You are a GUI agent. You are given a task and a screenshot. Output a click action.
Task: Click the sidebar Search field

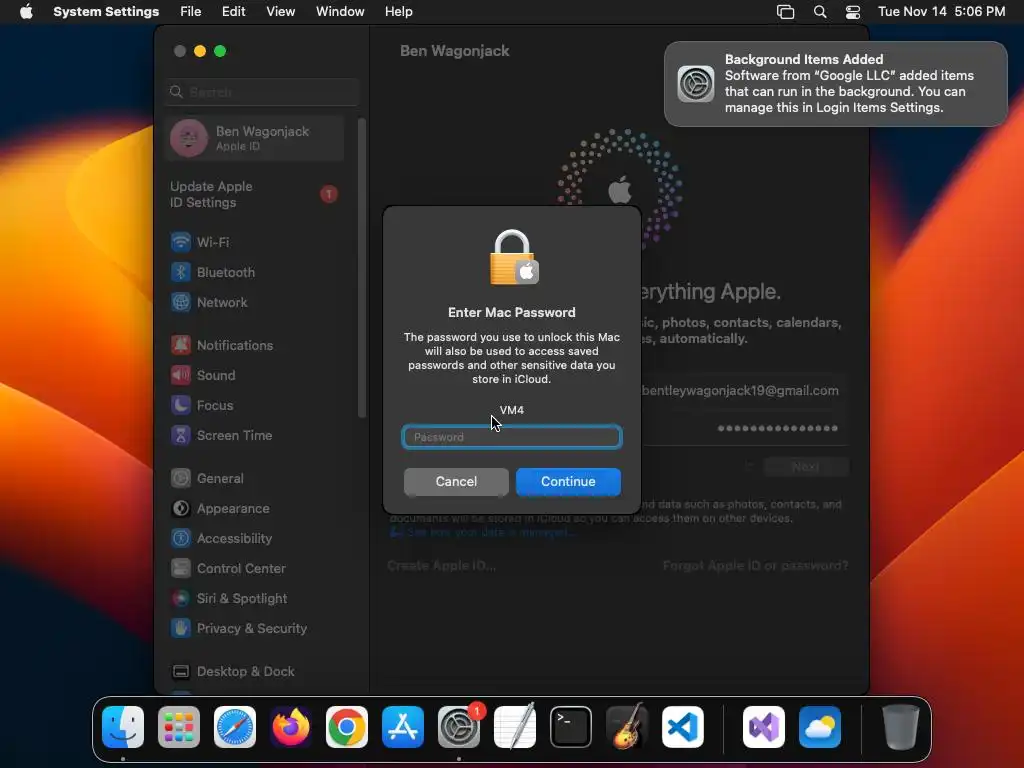pyautogui.click(x=263, y=92)
